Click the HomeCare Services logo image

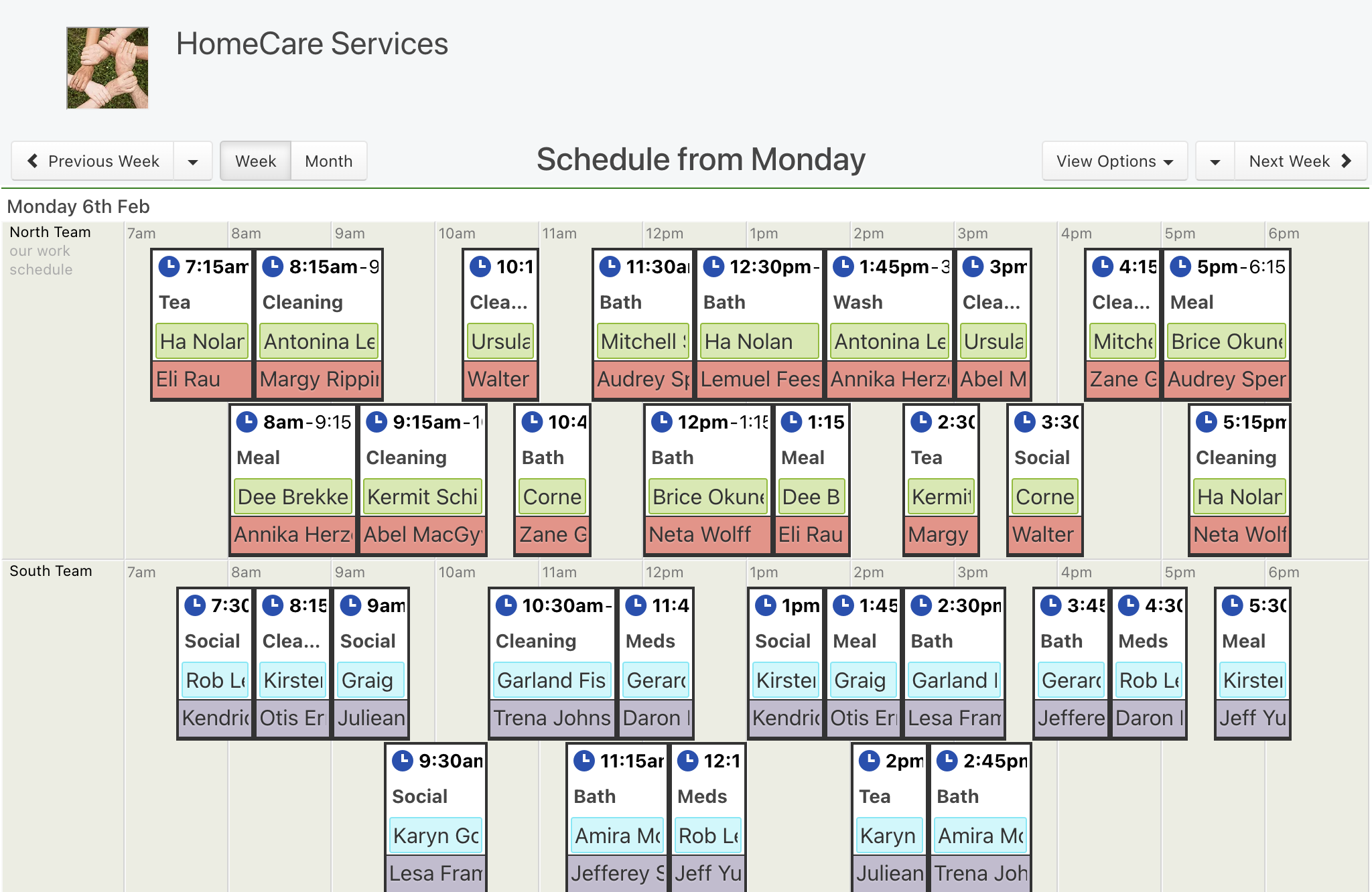(107, 68)
